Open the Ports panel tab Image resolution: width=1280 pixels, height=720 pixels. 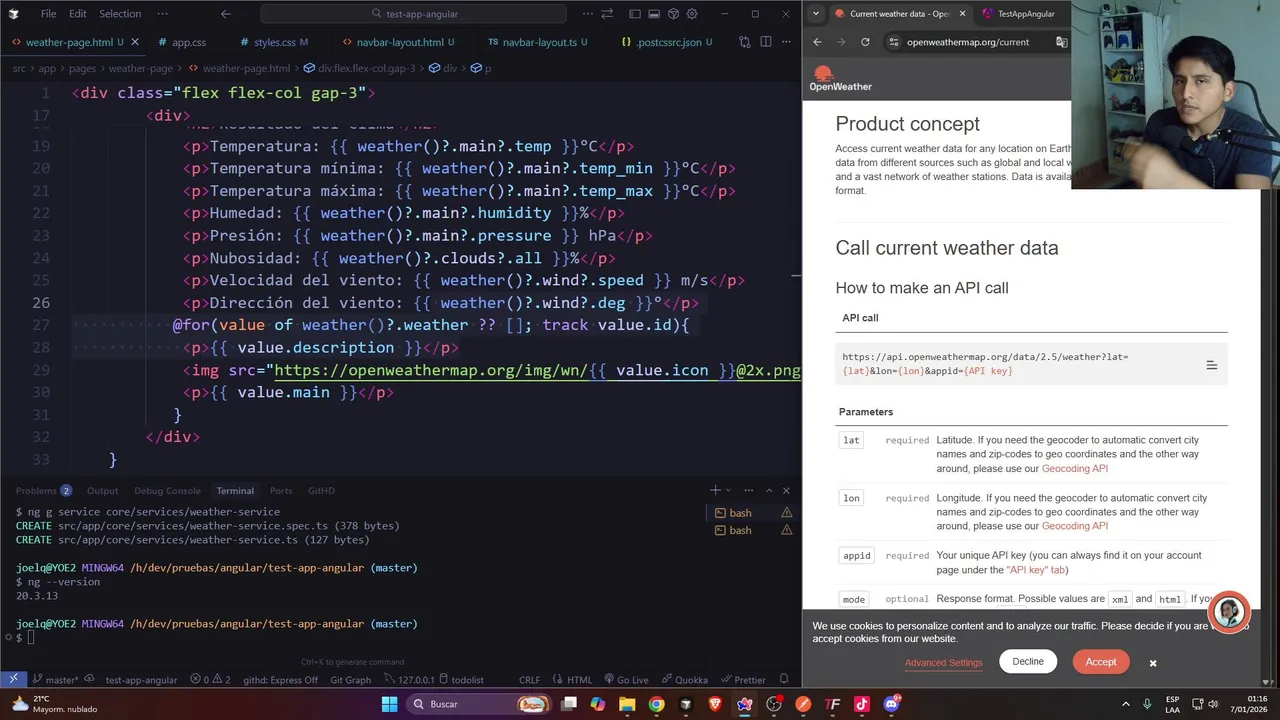tap(281, 490)
